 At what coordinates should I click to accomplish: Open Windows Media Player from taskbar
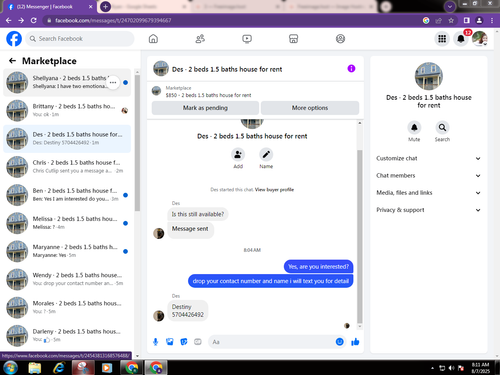tap(107, 368)
